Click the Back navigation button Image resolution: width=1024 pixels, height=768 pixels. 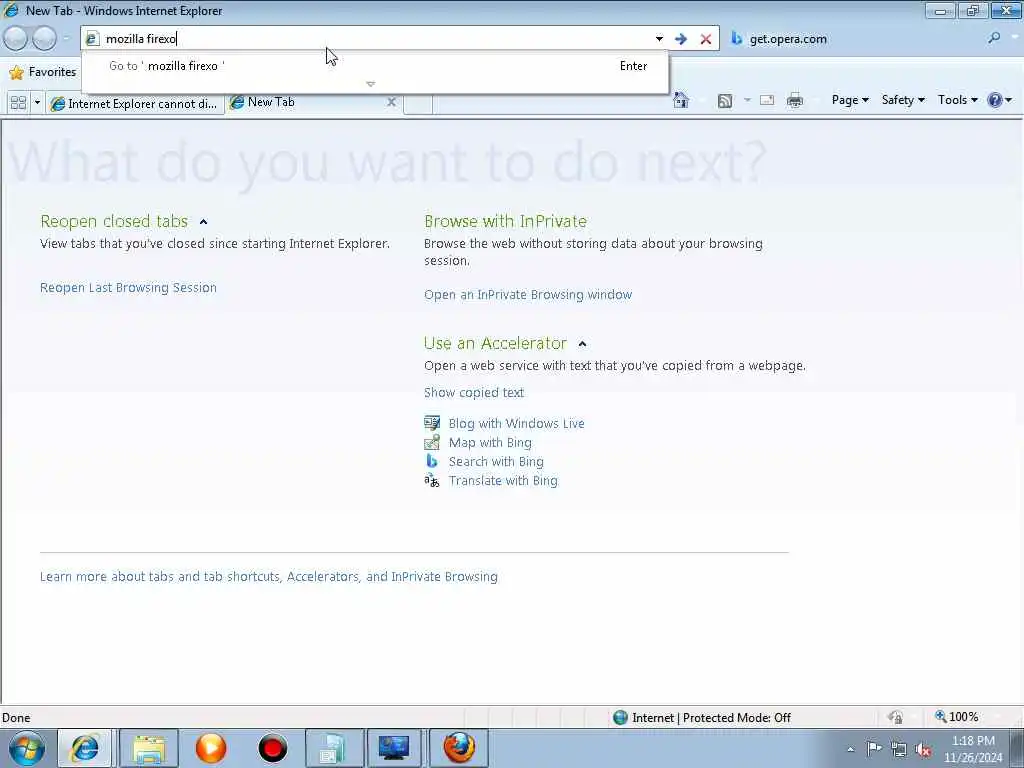16,39
